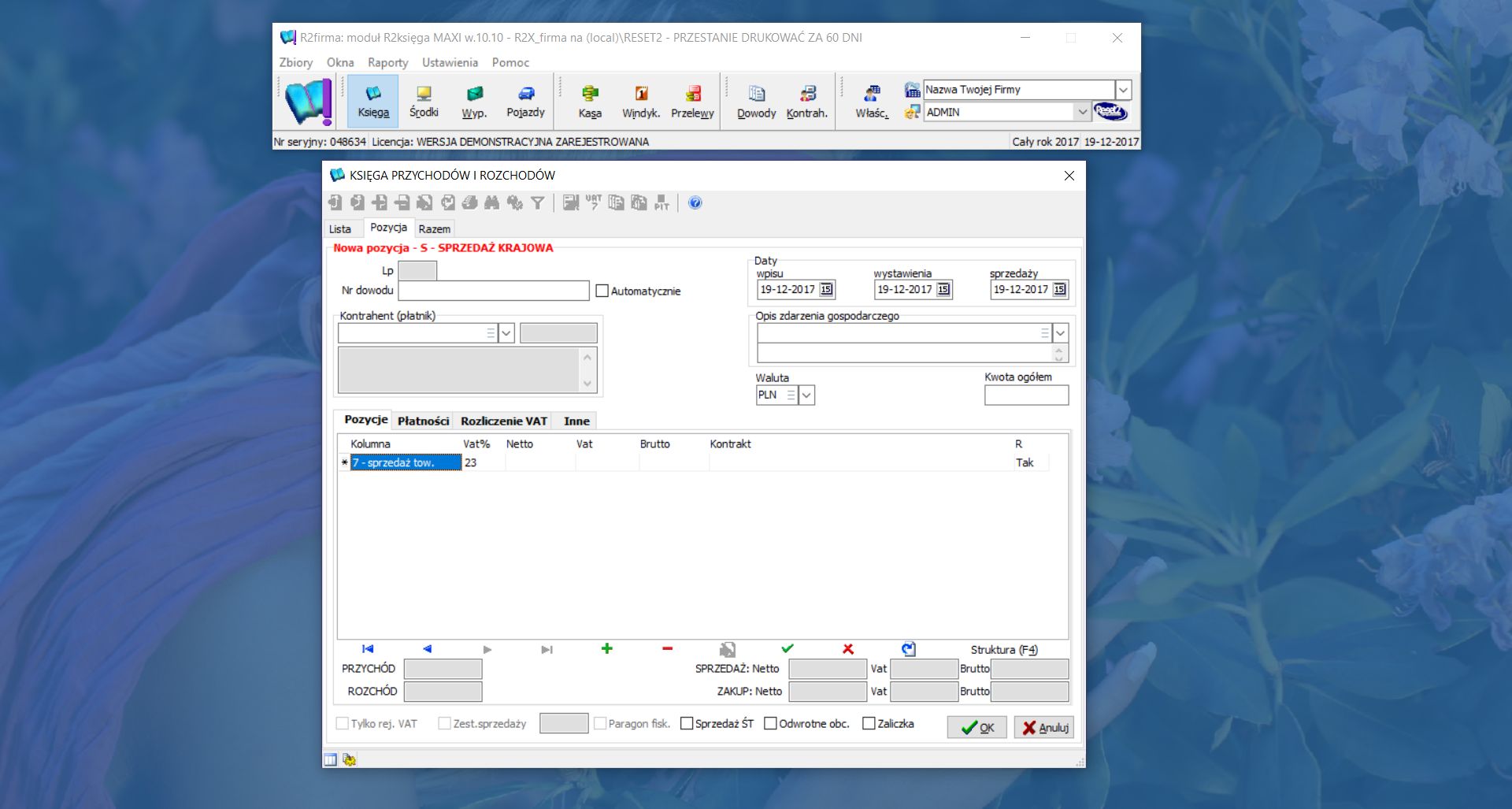
Task: Cancel the entry with Anuluj button
Action: (1043, 727)
